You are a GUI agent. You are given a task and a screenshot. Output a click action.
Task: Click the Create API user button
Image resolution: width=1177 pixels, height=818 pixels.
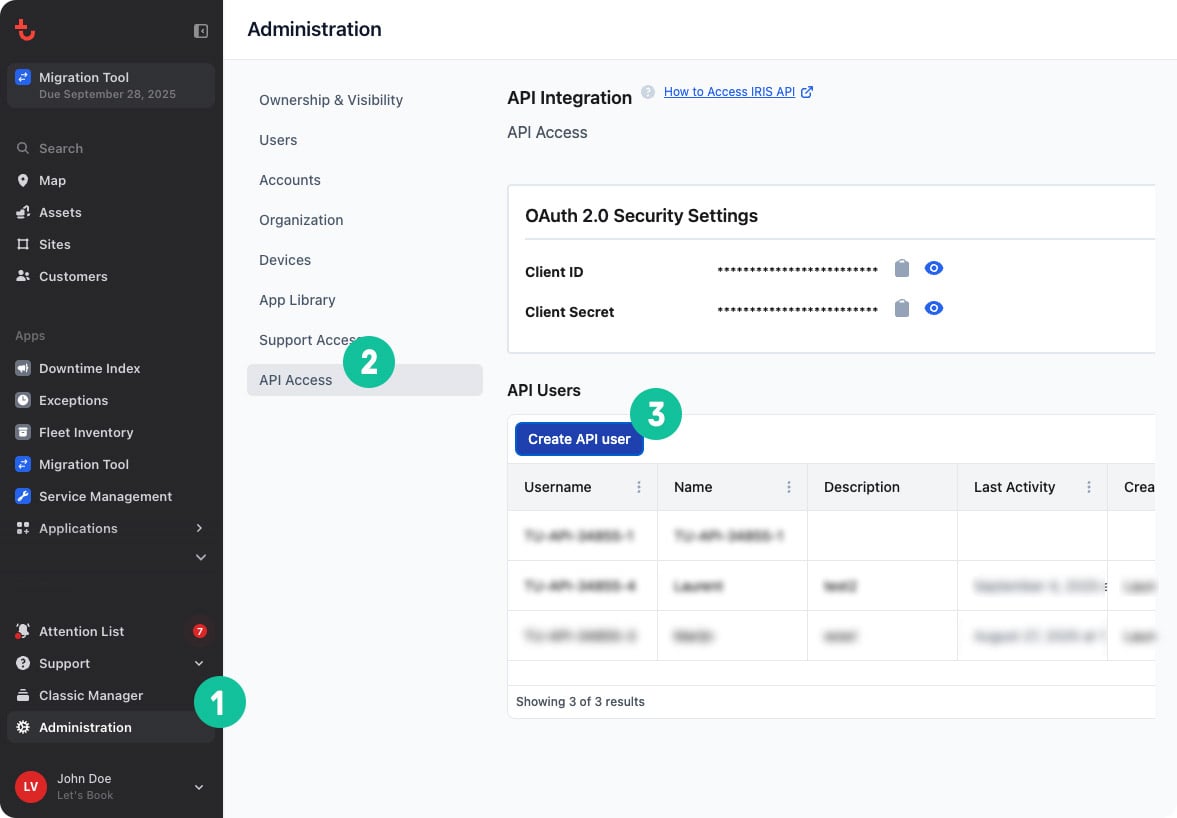coord(579,439)
